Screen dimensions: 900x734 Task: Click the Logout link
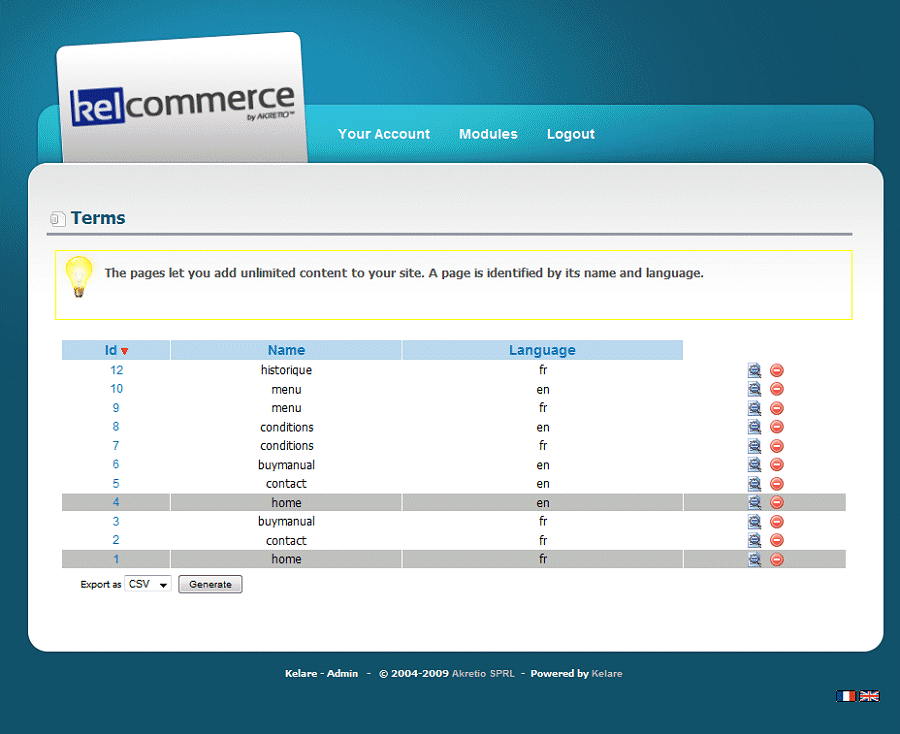pos(571,134)
